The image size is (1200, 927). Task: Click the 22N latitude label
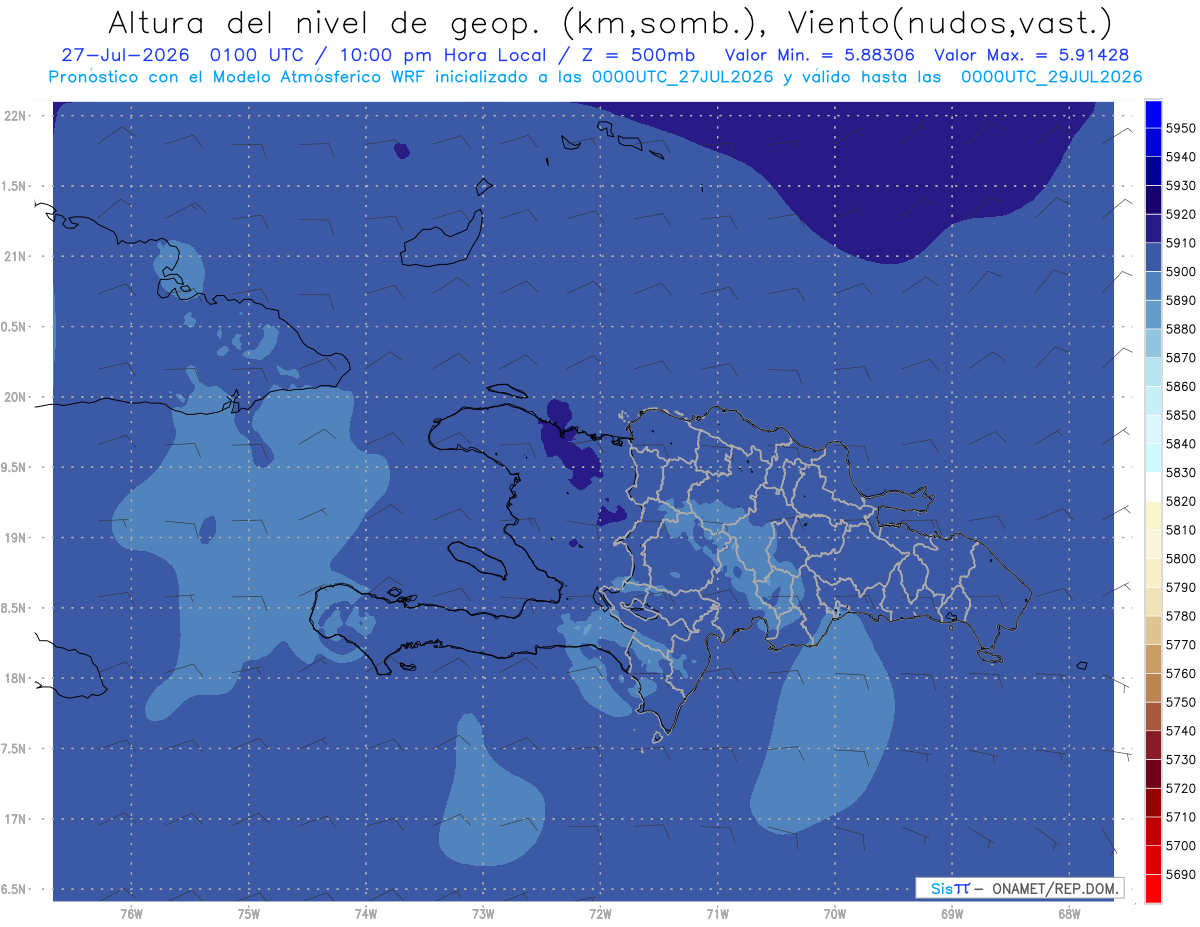(x=16, y=115)
